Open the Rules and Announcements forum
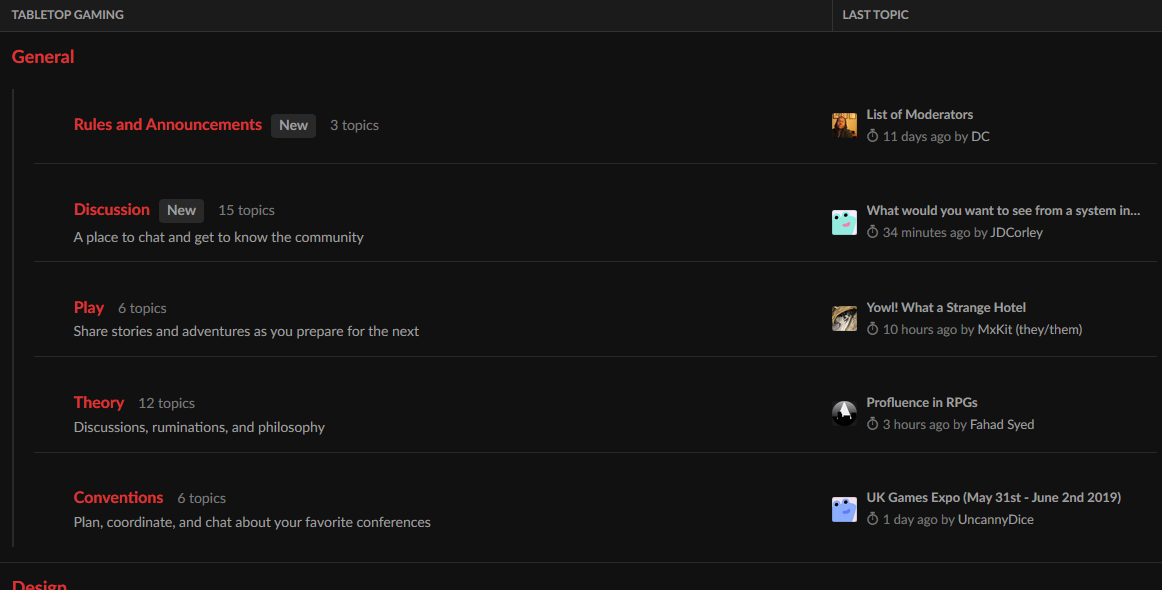Screen dimensions: 1162x590 coord(167,125)
